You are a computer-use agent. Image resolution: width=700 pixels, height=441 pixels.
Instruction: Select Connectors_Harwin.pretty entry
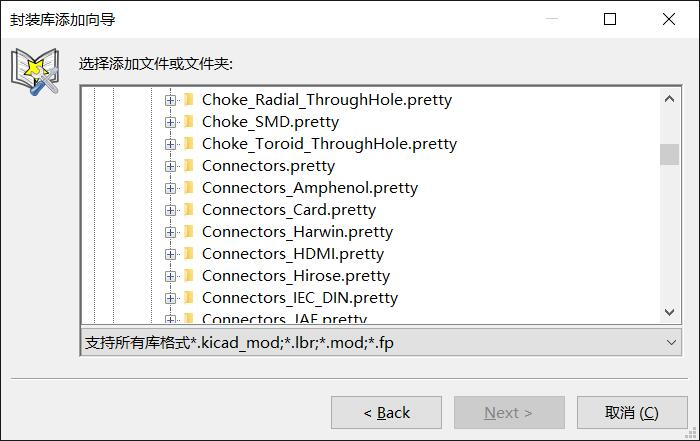297,232
